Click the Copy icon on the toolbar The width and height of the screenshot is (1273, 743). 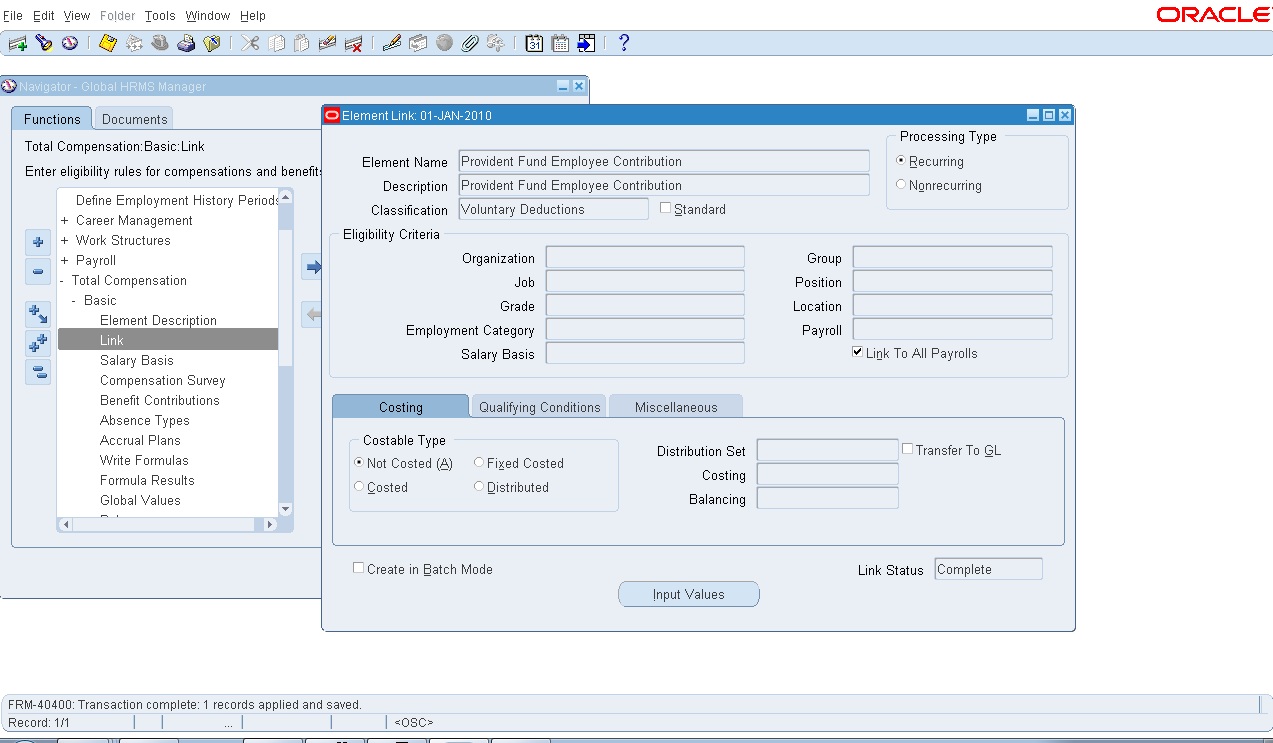coord(276,42)
